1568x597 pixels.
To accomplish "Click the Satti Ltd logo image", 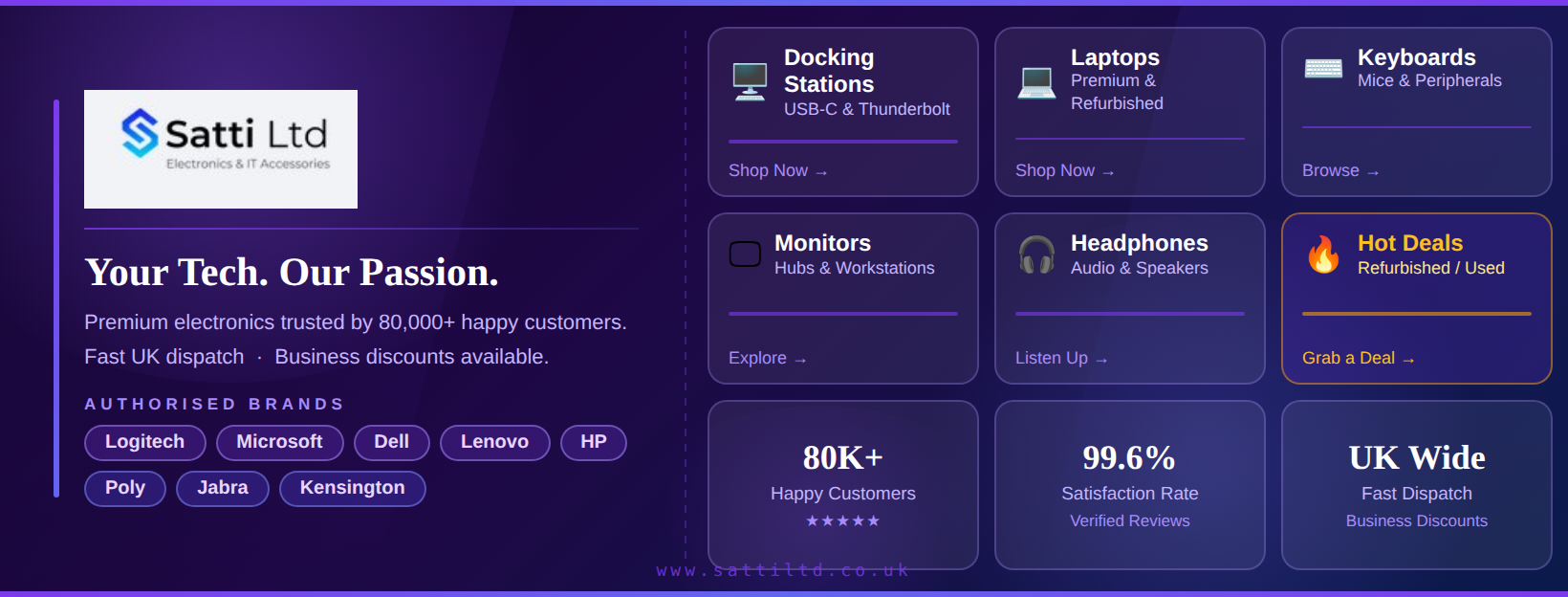I will click(221, 149).
